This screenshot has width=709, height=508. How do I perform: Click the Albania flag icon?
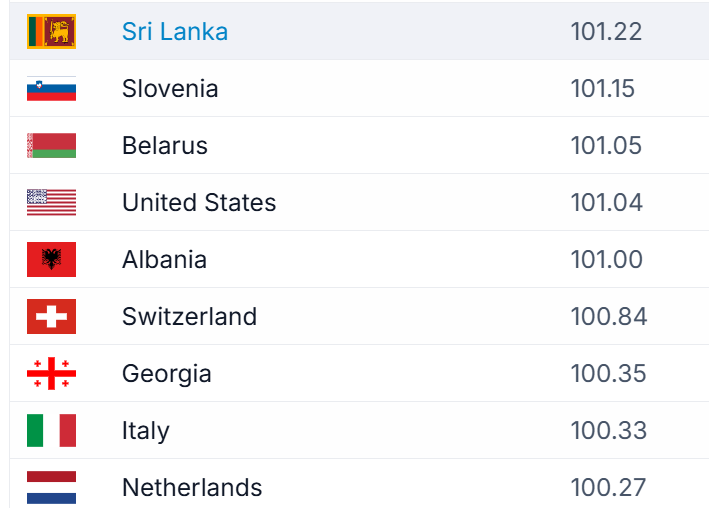click(x=51, y=260)
